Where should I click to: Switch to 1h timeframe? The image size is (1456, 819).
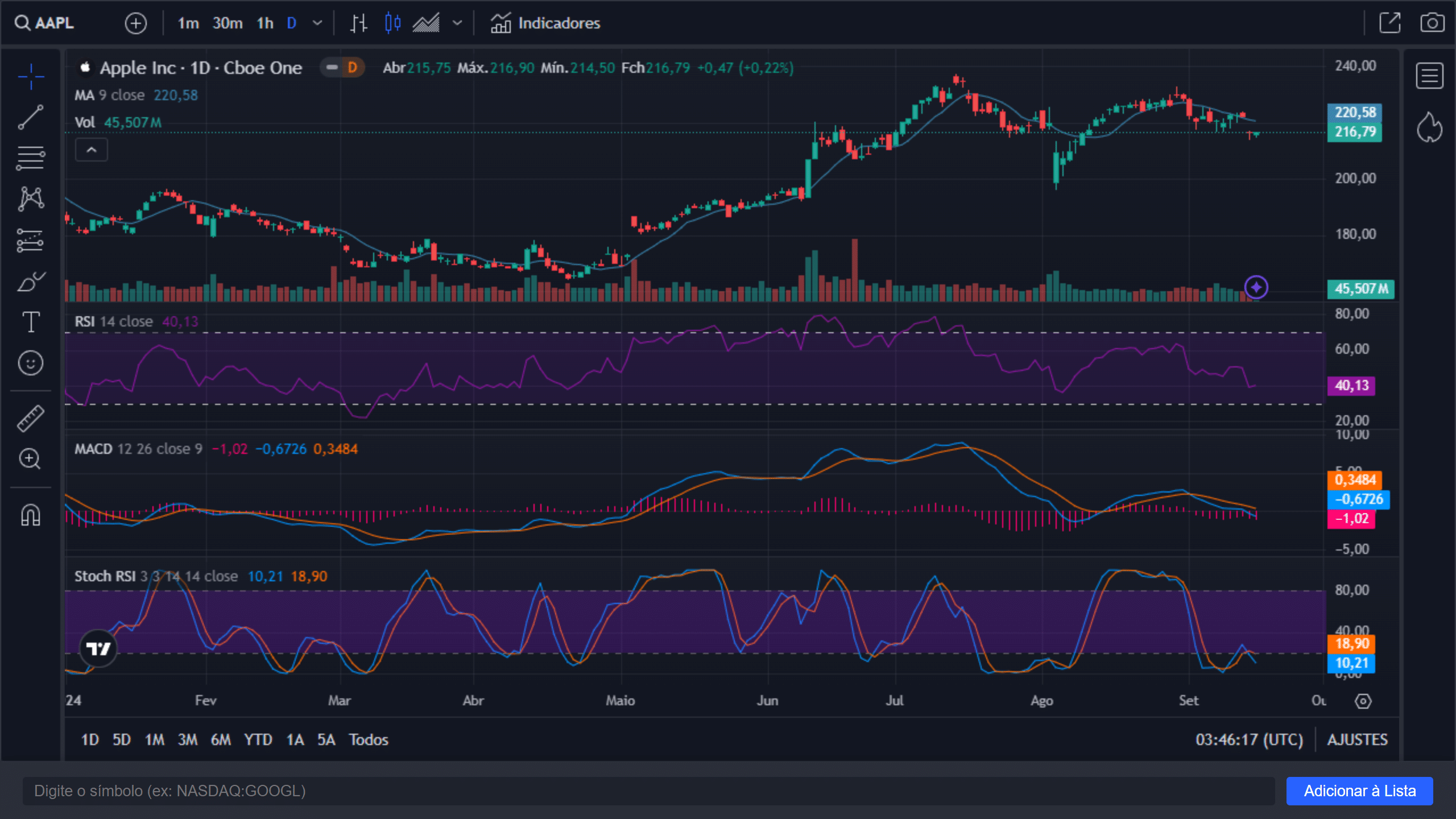pyautogui.click(x=265, y=23)
